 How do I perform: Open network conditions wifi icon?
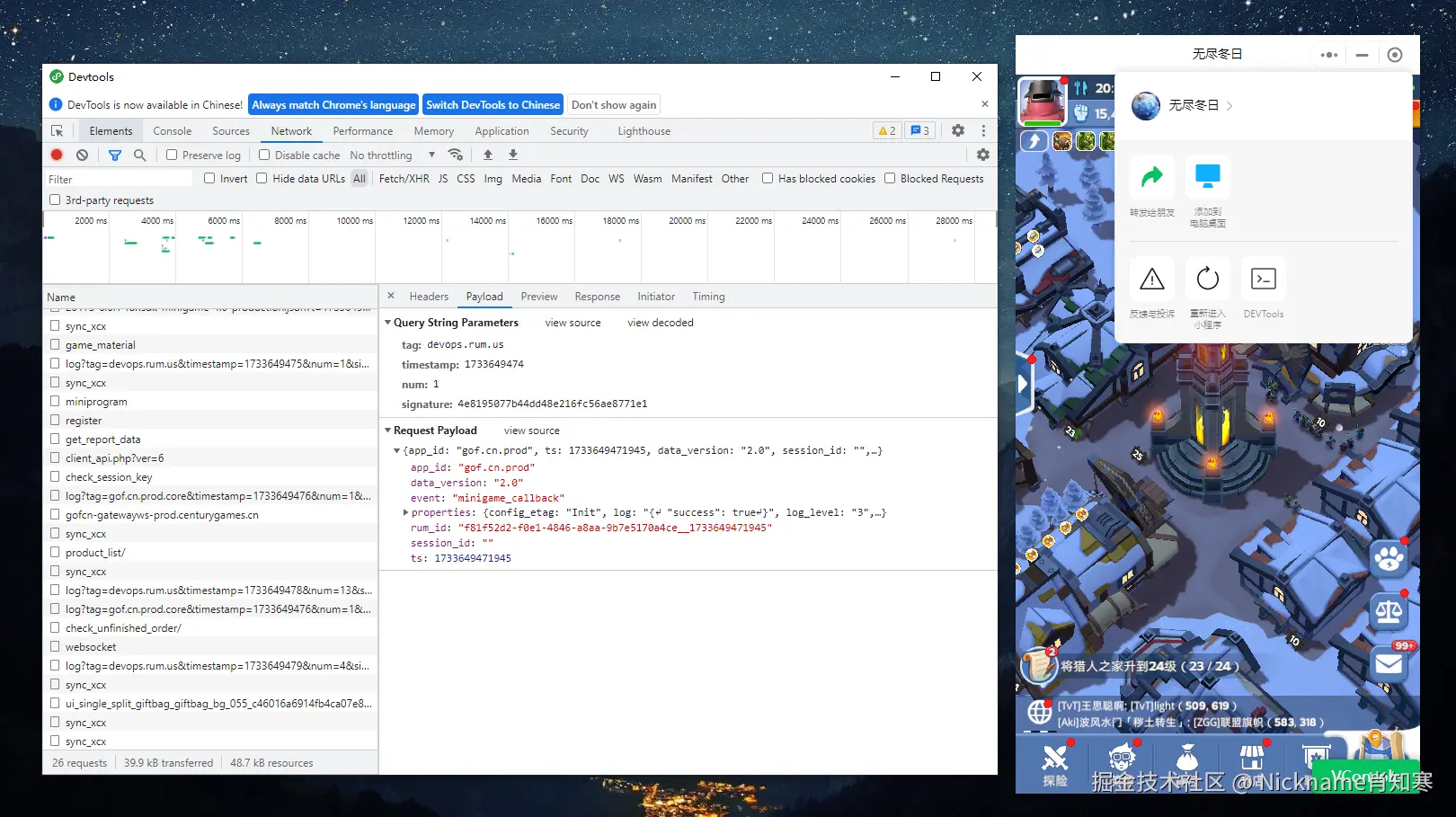pyautogui.click(x=456, y=155)
